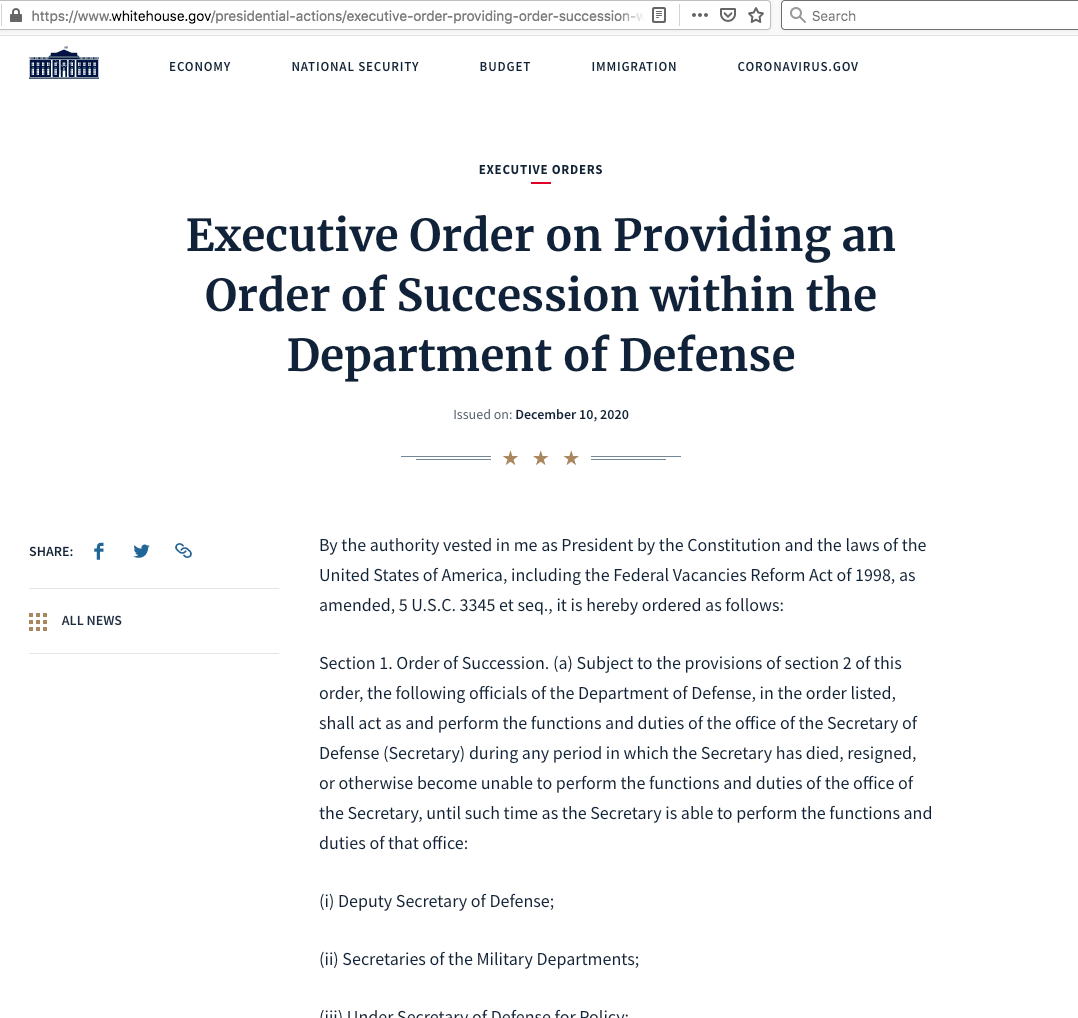Click the padlock site security icon
Viewport: 1078px width, 1018px height.
[15, 15]
